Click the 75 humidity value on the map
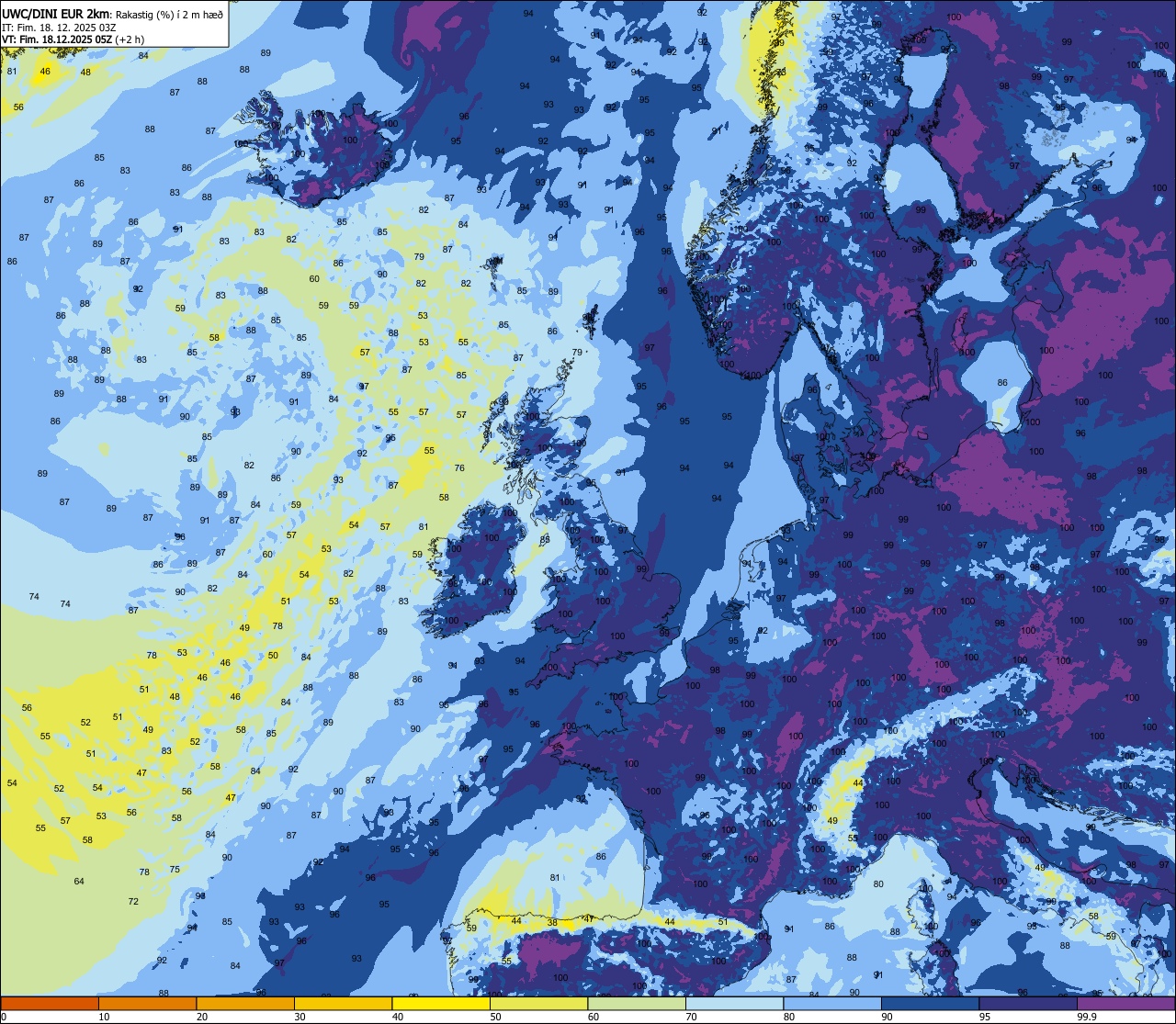This screenshot has height=1024, width=1176. tap(175, 870)
